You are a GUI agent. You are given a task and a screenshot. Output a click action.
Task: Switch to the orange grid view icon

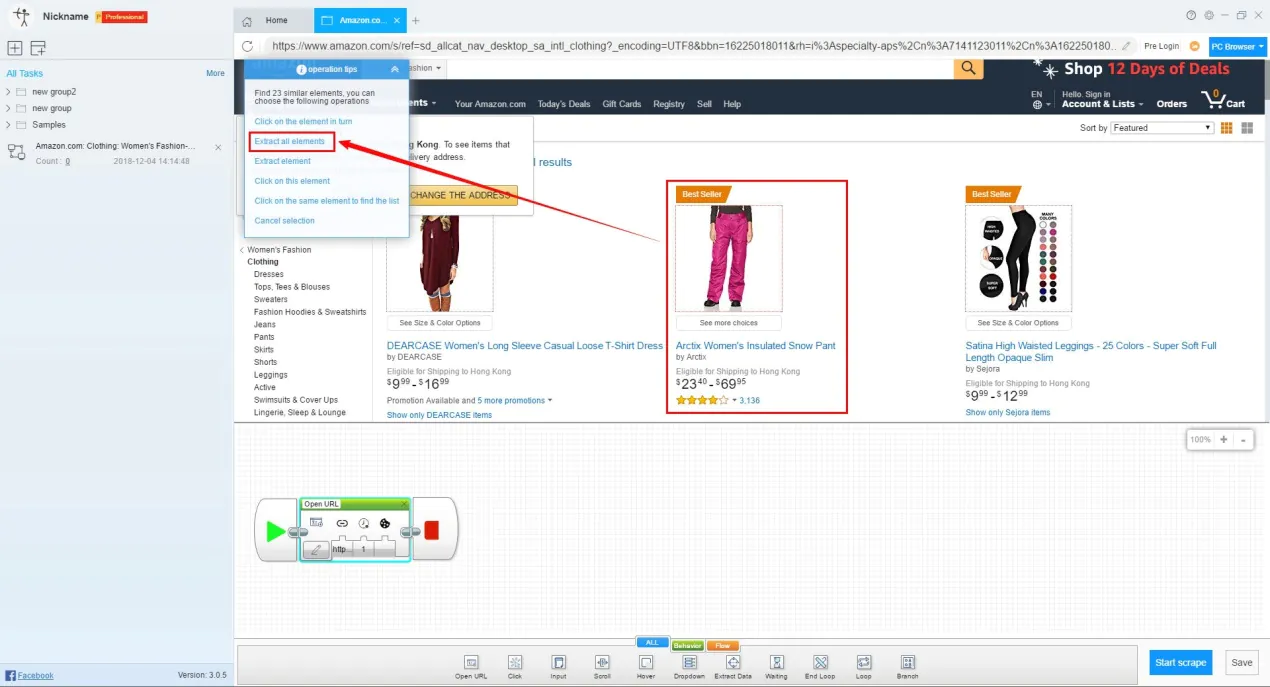1227,128
